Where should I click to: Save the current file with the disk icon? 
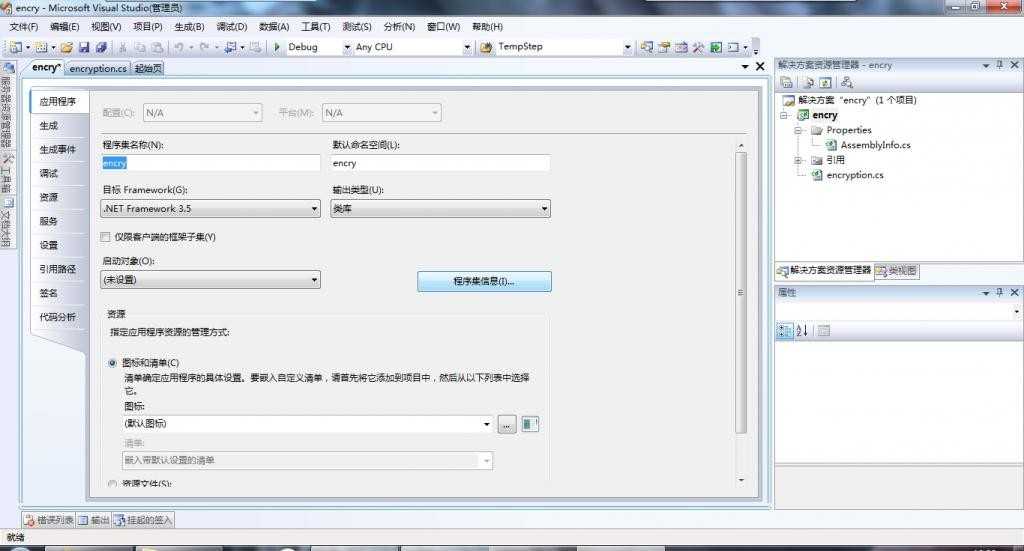click(84, 47)
